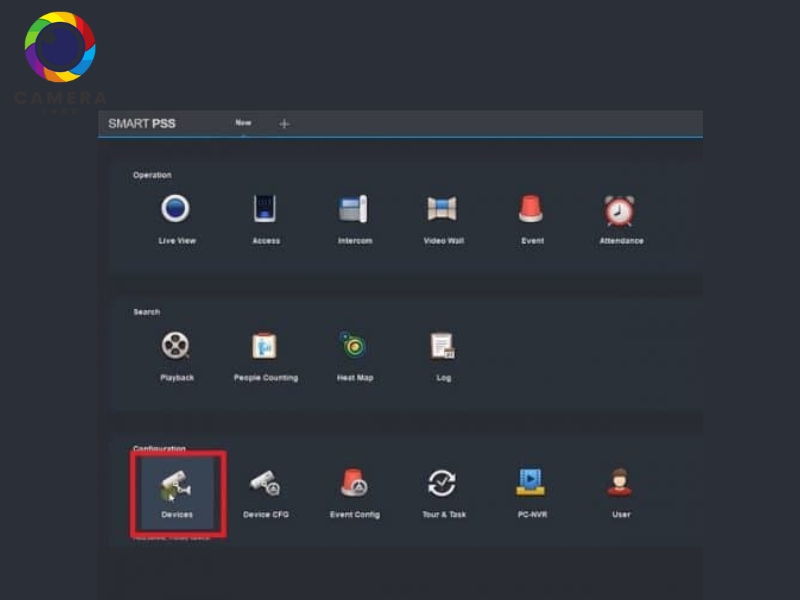Open the Log viewer icon
Screen dimensions: 800x600
(443, 346)
